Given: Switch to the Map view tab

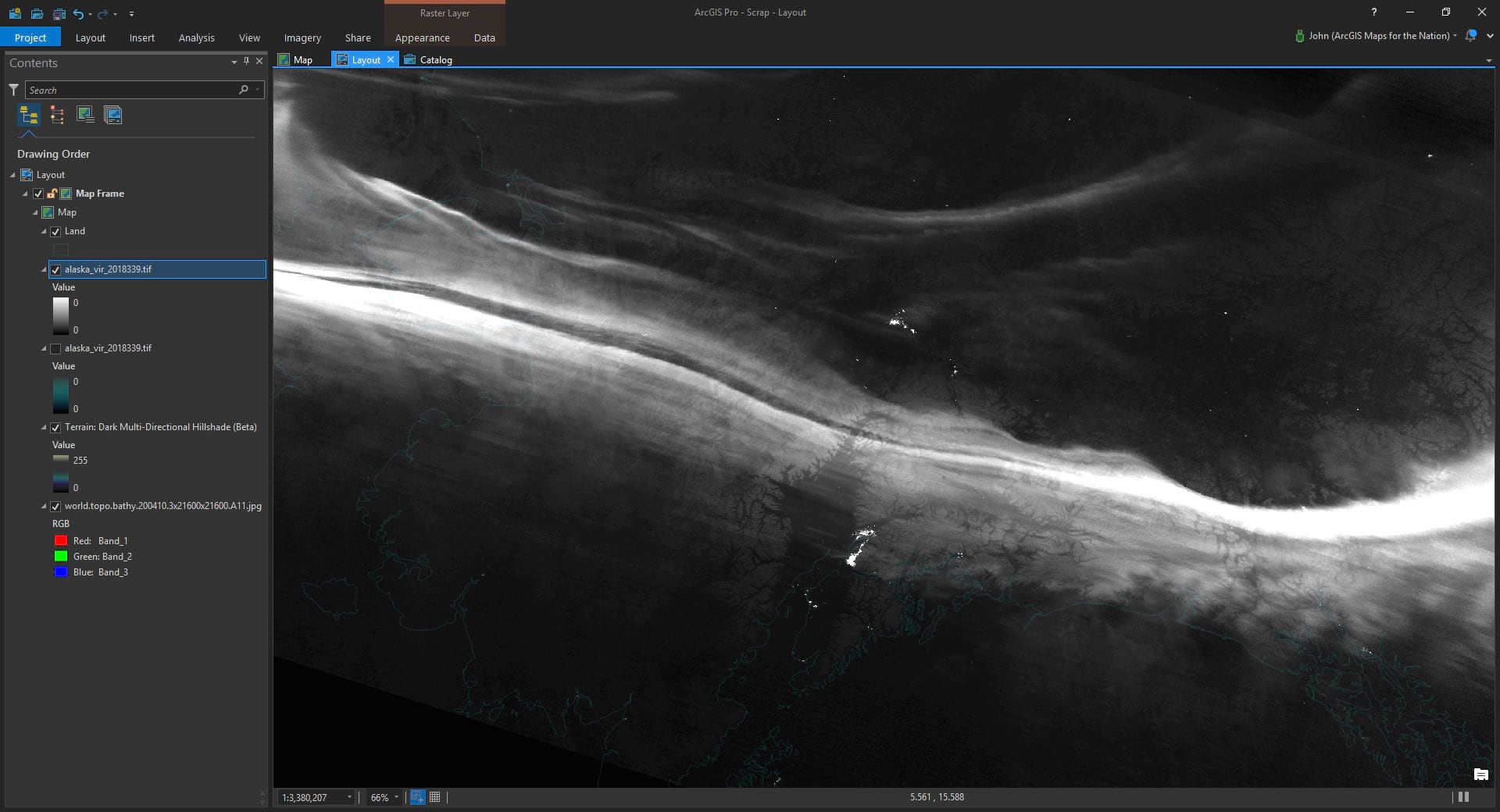Looking at the screenshot, I should (295, 59).
